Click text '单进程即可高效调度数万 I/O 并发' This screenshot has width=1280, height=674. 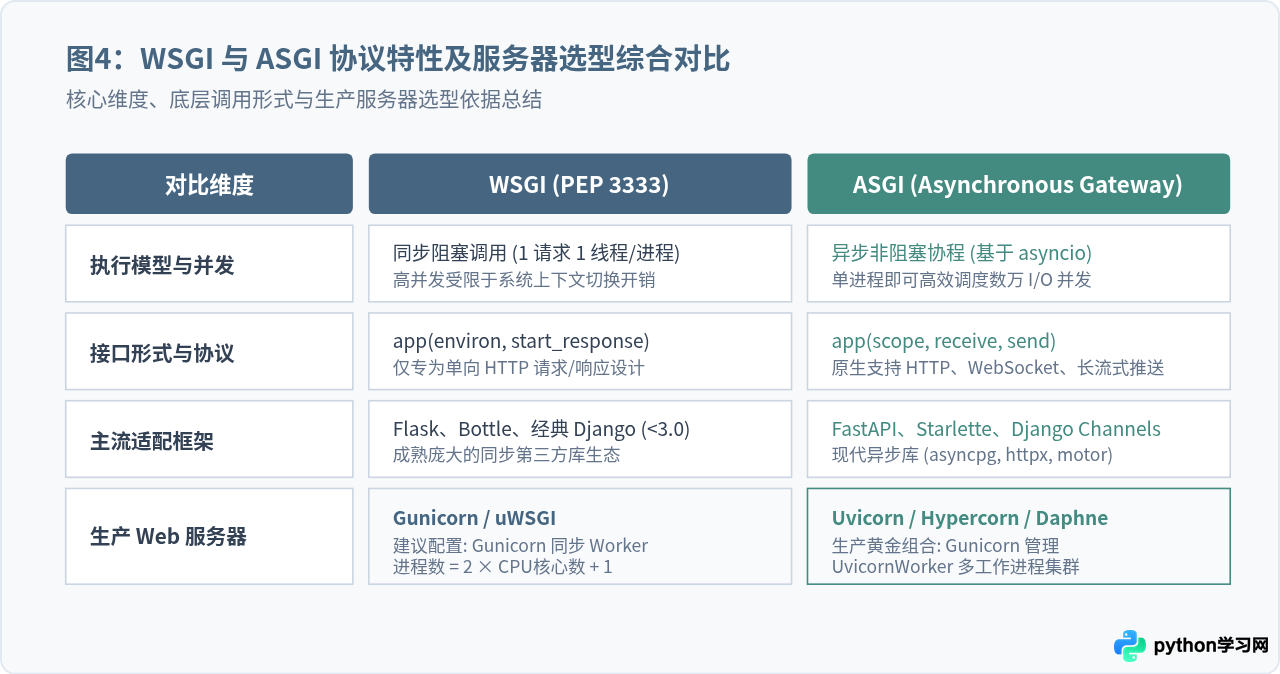tap(962, 280)
